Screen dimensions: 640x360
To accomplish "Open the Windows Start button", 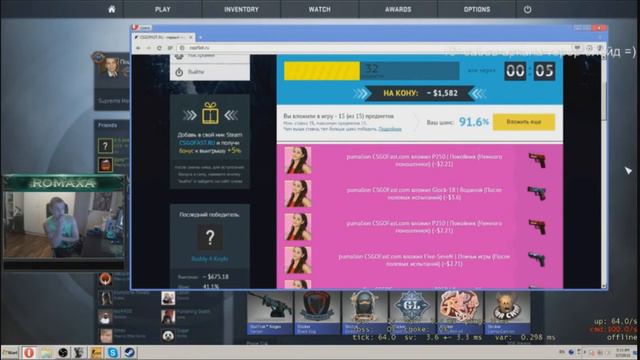I will (x=10, y=353).
